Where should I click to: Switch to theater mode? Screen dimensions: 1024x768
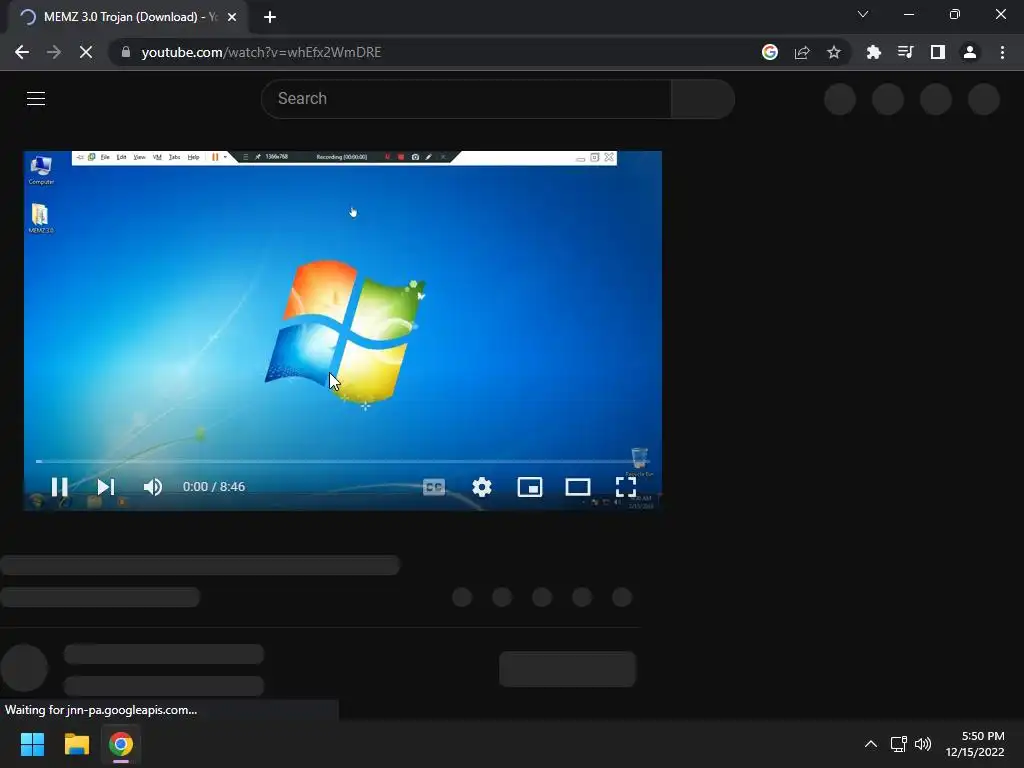578,487
